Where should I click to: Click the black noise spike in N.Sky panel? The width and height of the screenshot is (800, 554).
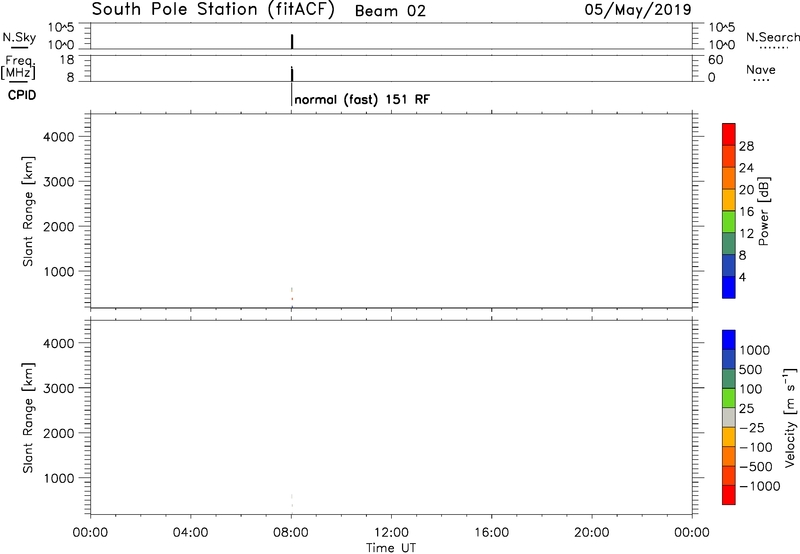tap(292, 42)
